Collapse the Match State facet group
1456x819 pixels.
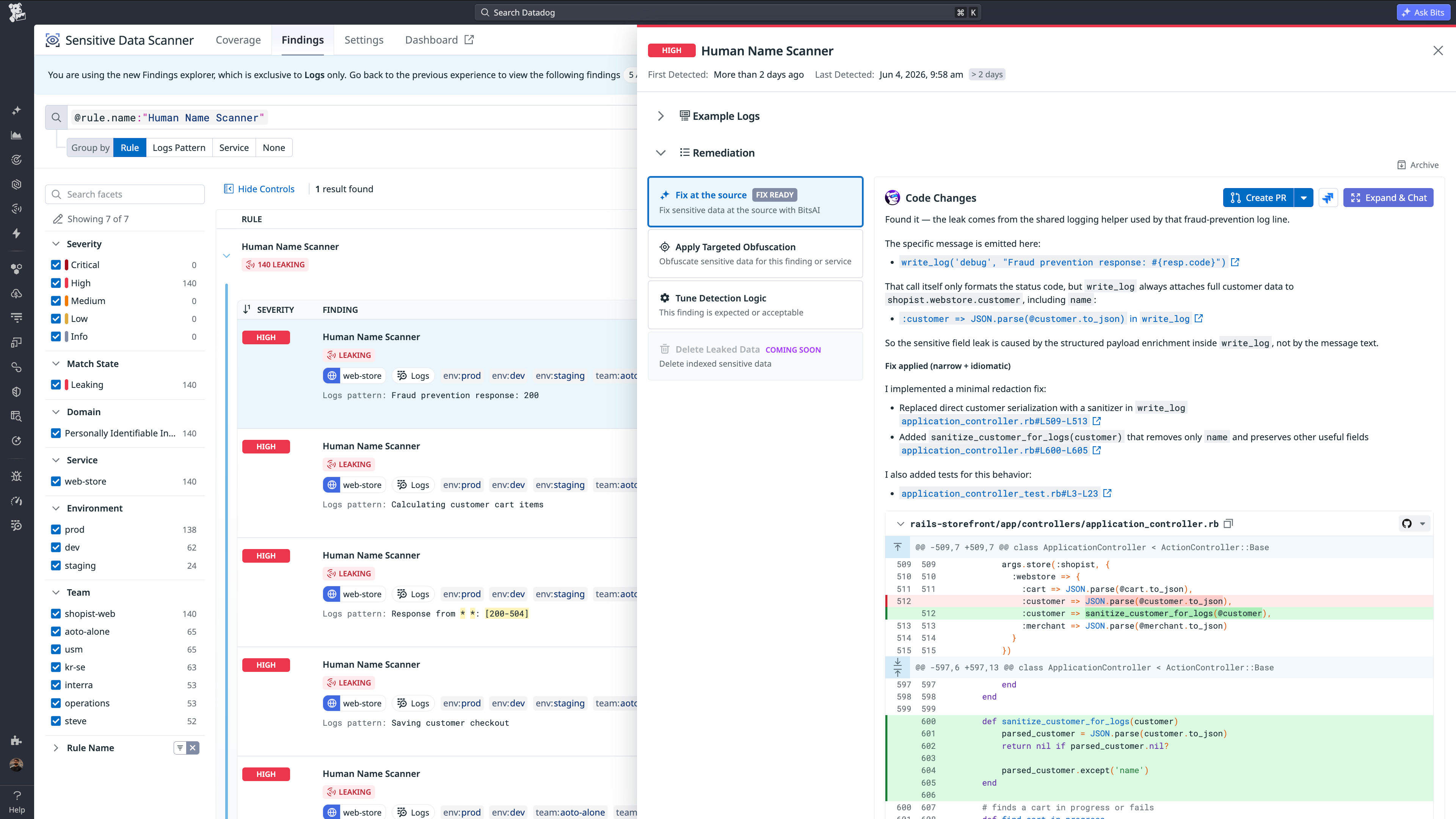(56, 364)
